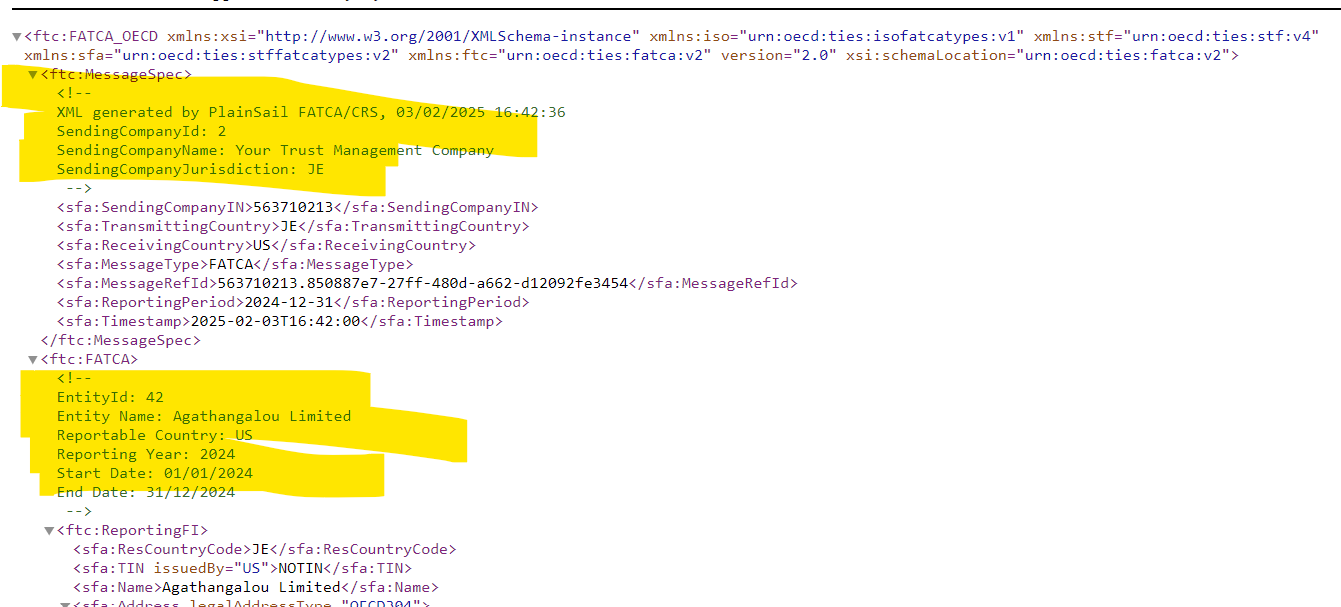Click the closing /ftc:MessageSpec tag
Viewport: 1341px width, 607px height.
[120, 340]
